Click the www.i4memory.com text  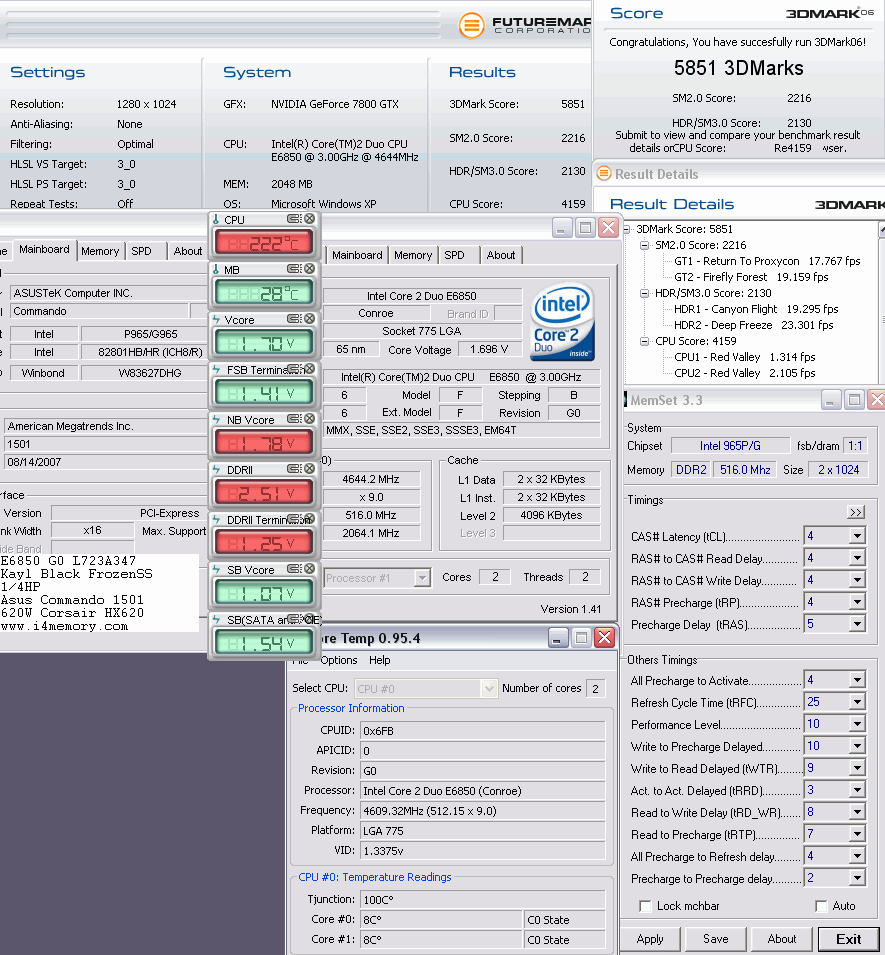[x=64, y=626]
